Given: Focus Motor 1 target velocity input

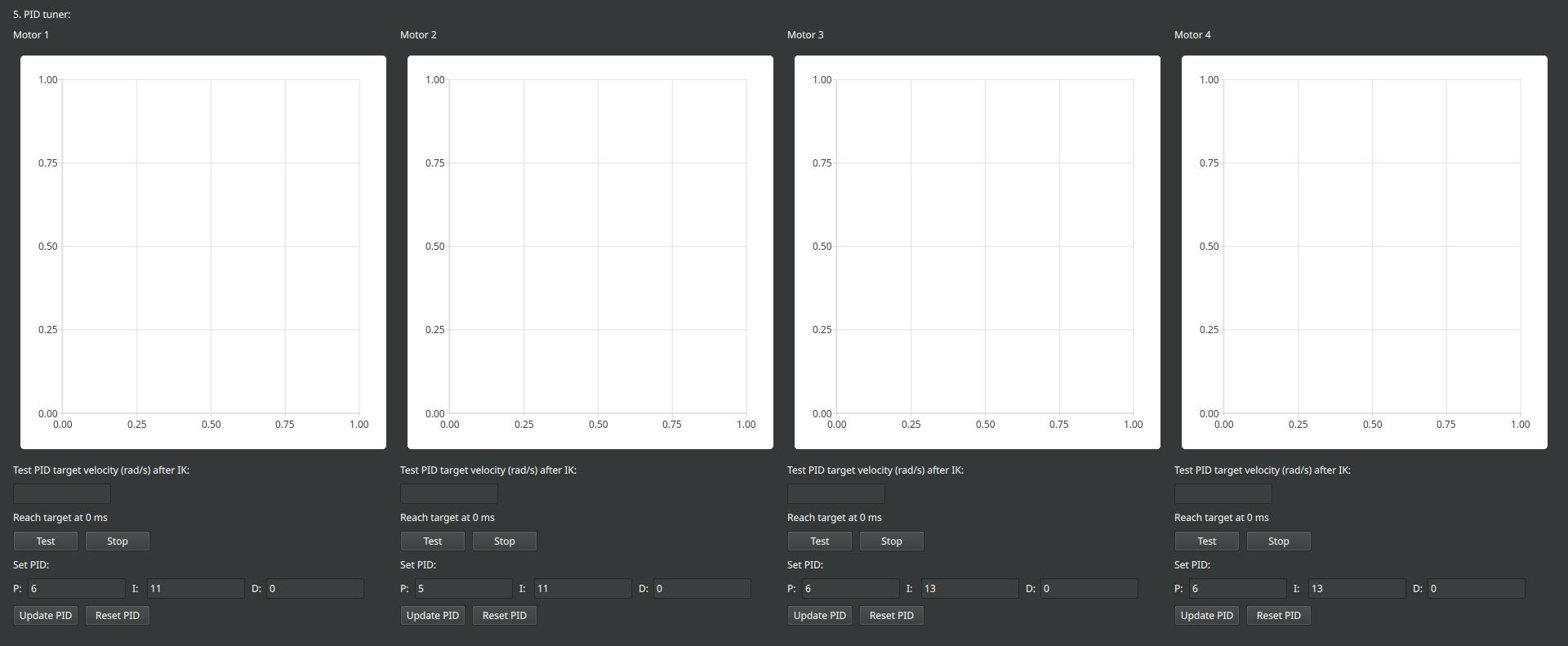Looking at the screenshot, I should point(62,494).
